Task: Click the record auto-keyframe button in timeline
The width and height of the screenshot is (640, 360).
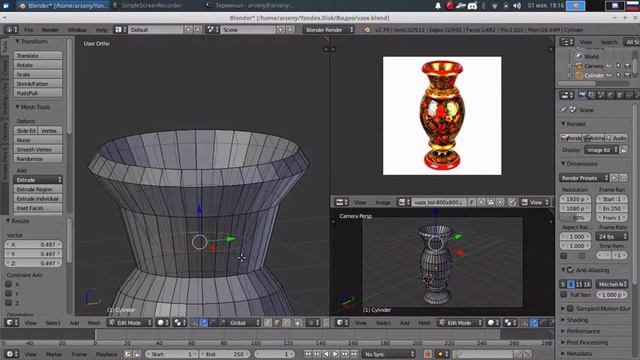Action: pyautogui.click(x=427, y=354)
